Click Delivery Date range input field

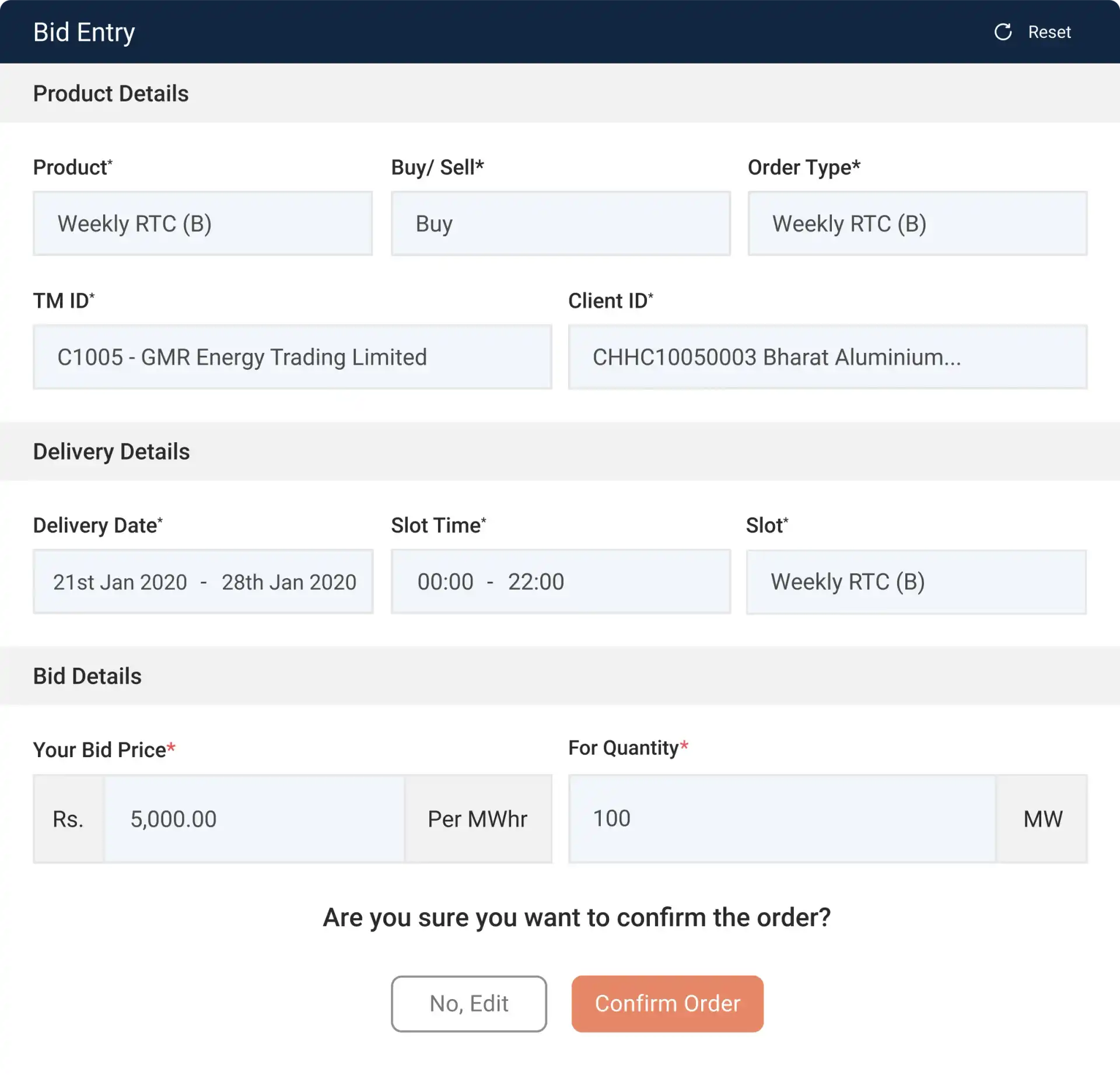coord(203,580)
